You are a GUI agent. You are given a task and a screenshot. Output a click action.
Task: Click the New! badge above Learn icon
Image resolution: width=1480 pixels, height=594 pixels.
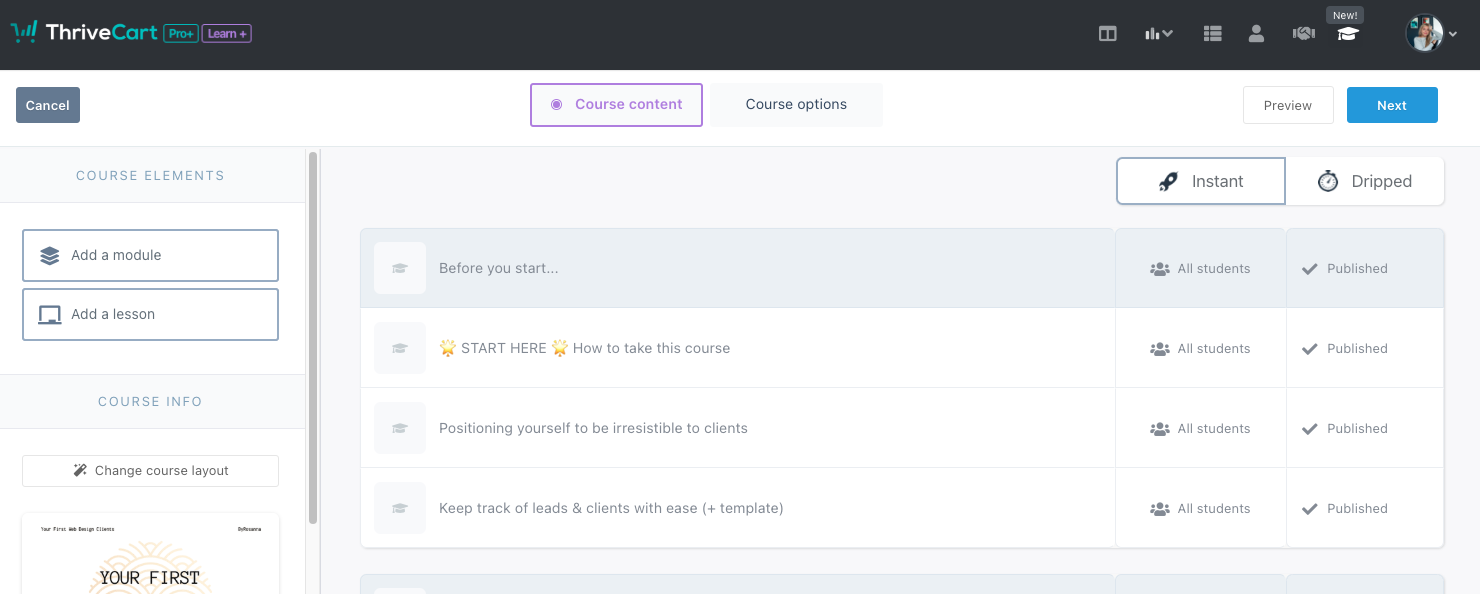[x=1345, y=15]
